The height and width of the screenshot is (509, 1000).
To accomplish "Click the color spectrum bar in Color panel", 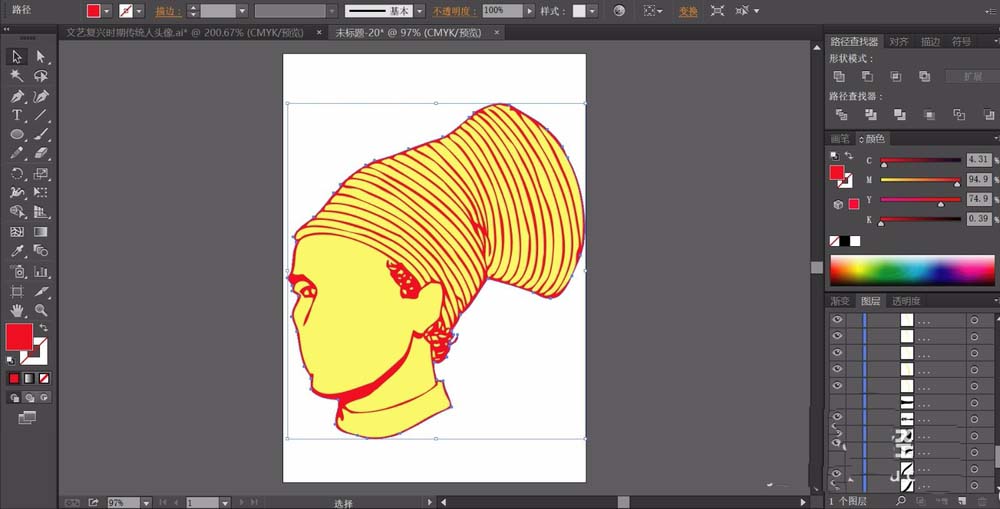I will (x=912, y=270).
